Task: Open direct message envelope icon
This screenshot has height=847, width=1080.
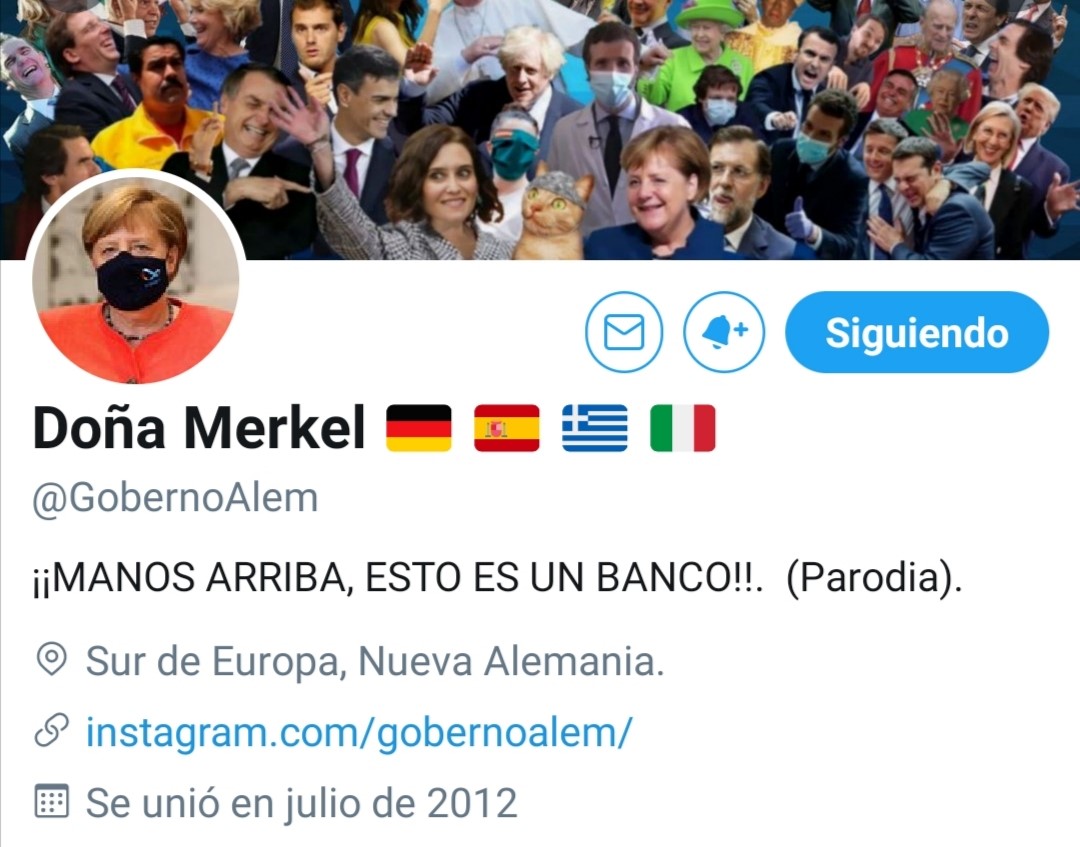Action: pos(624,332)
